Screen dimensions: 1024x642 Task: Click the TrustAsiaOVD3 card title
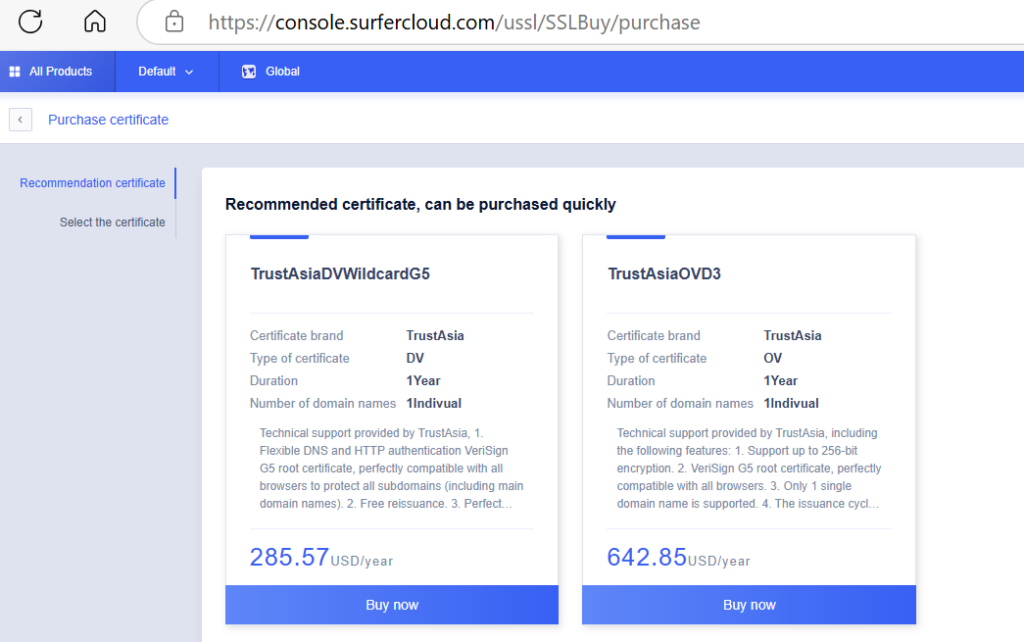(664, 273)
